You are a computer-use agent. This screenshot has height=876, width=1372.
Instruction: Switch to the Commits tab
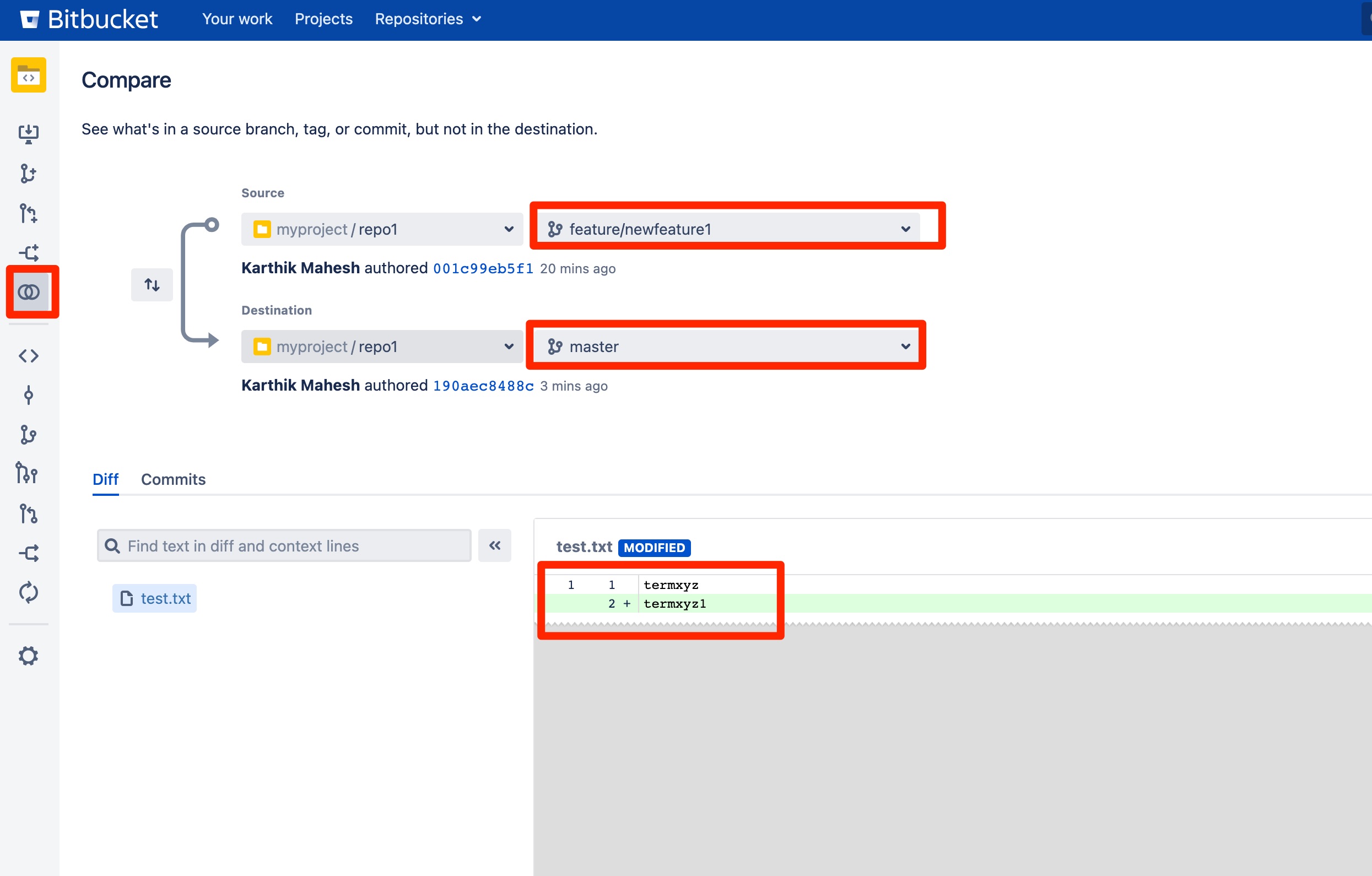[x=173, y=479]
